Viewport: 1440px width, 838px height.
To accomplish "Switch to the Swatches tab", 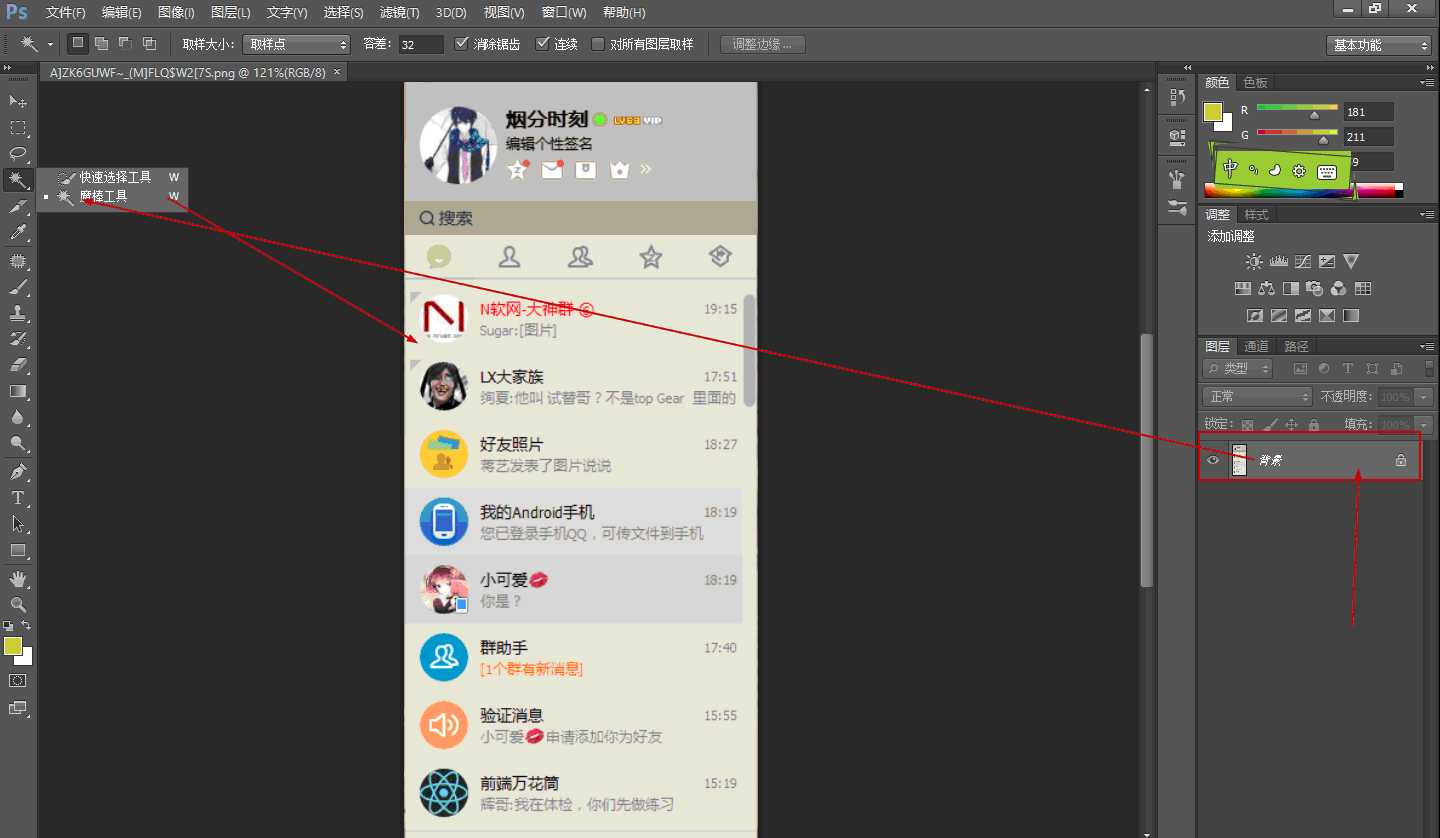I will [1255, 82].
